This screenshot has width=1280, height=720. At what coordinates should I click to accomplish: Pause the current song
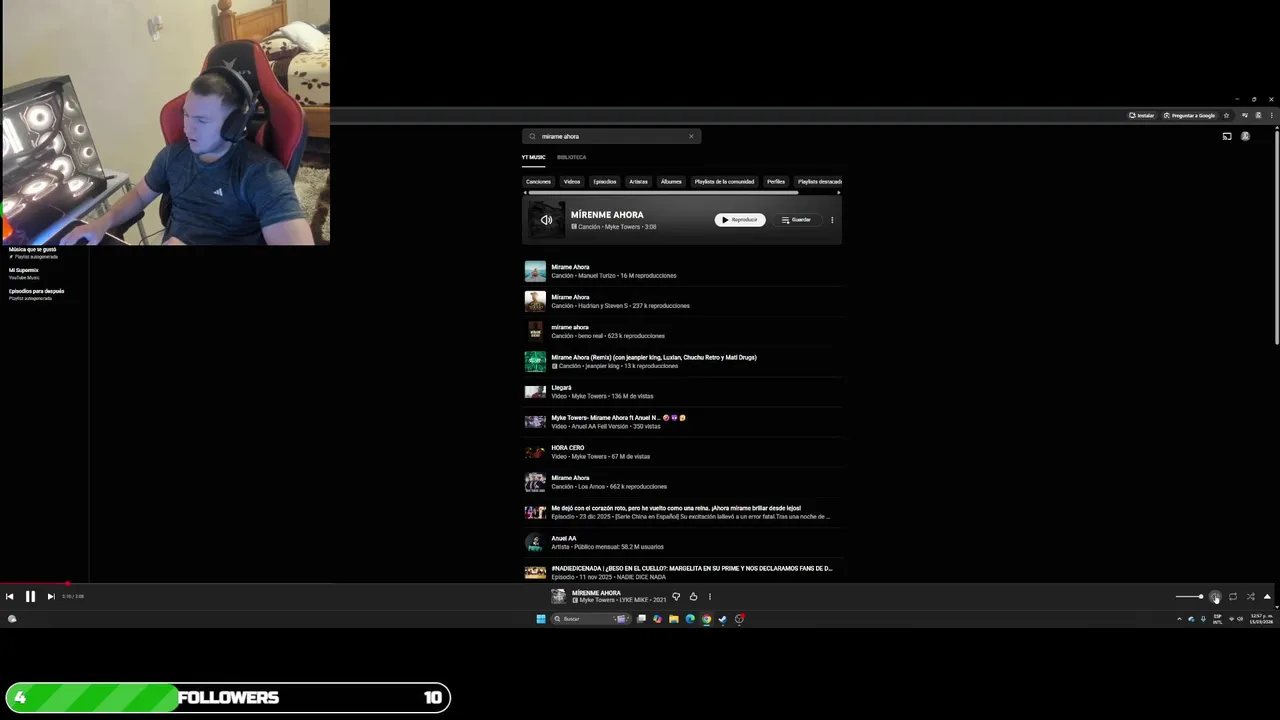[30, 596]
